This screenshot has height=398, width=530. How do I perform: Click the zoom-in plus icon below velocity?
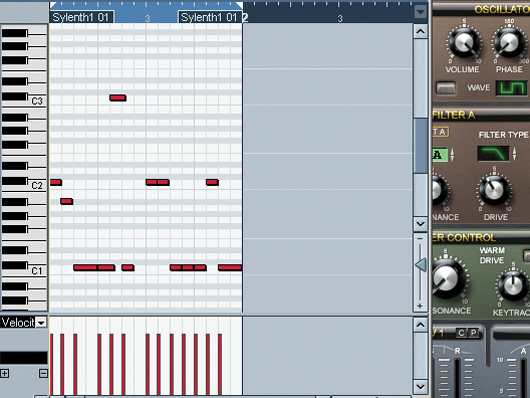[4, 373]
